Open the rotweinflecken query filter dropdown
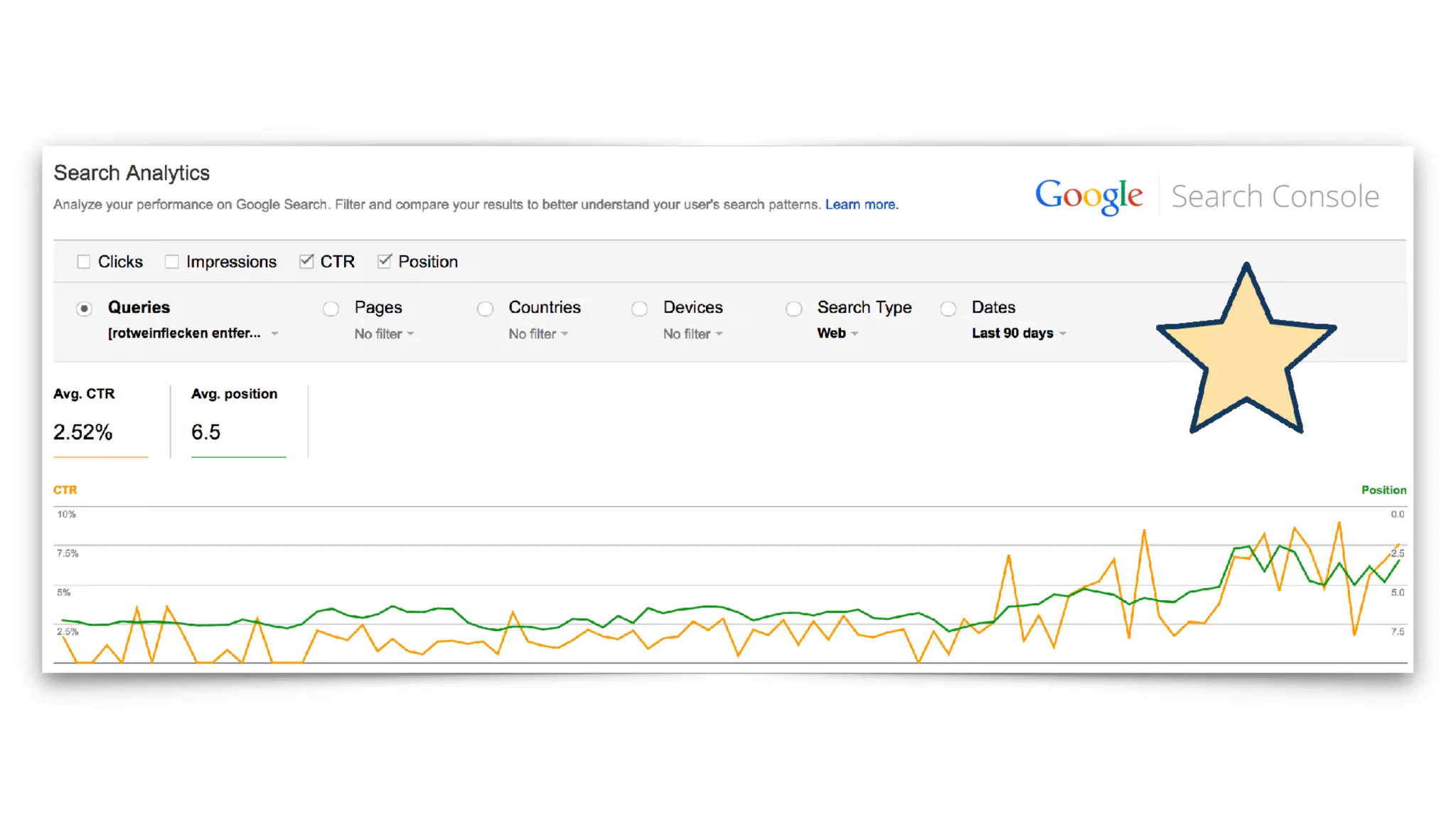This screenshot has width=1456, height=819. click(x=193, y=333)
